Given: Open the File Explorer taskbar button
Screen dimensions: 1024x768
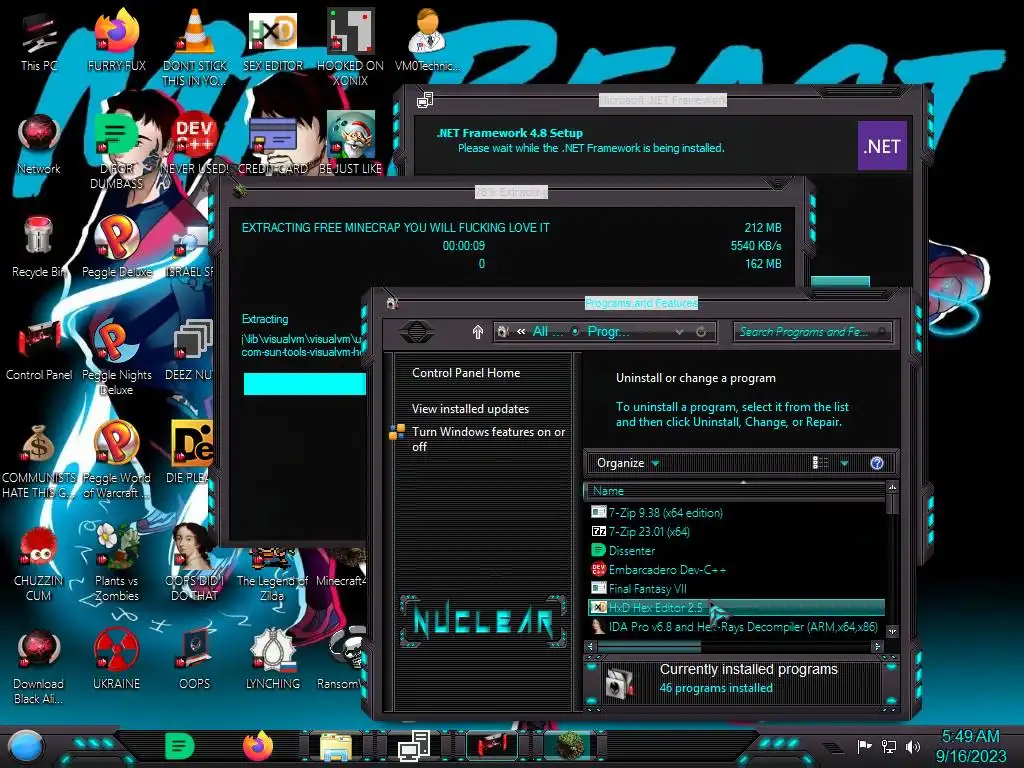Looking at the screenshot, I should pyautogui.click(x=336, y=746).
